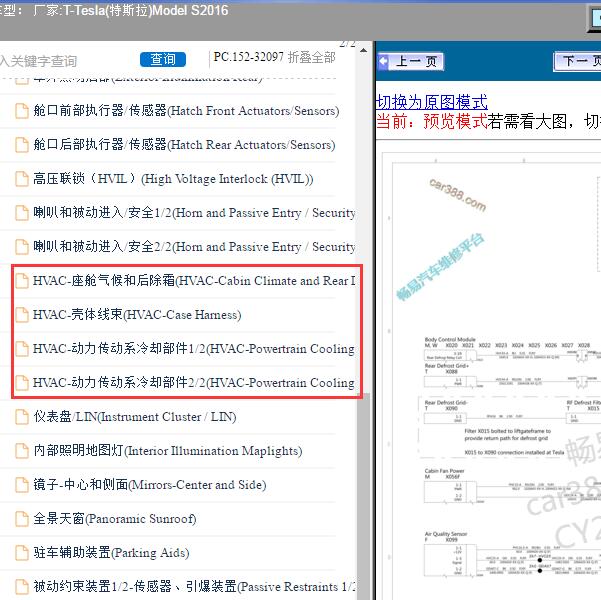Click the PC.152-32097 text
The height and width of the screenshot is (600, 601).
pos(248,57)
